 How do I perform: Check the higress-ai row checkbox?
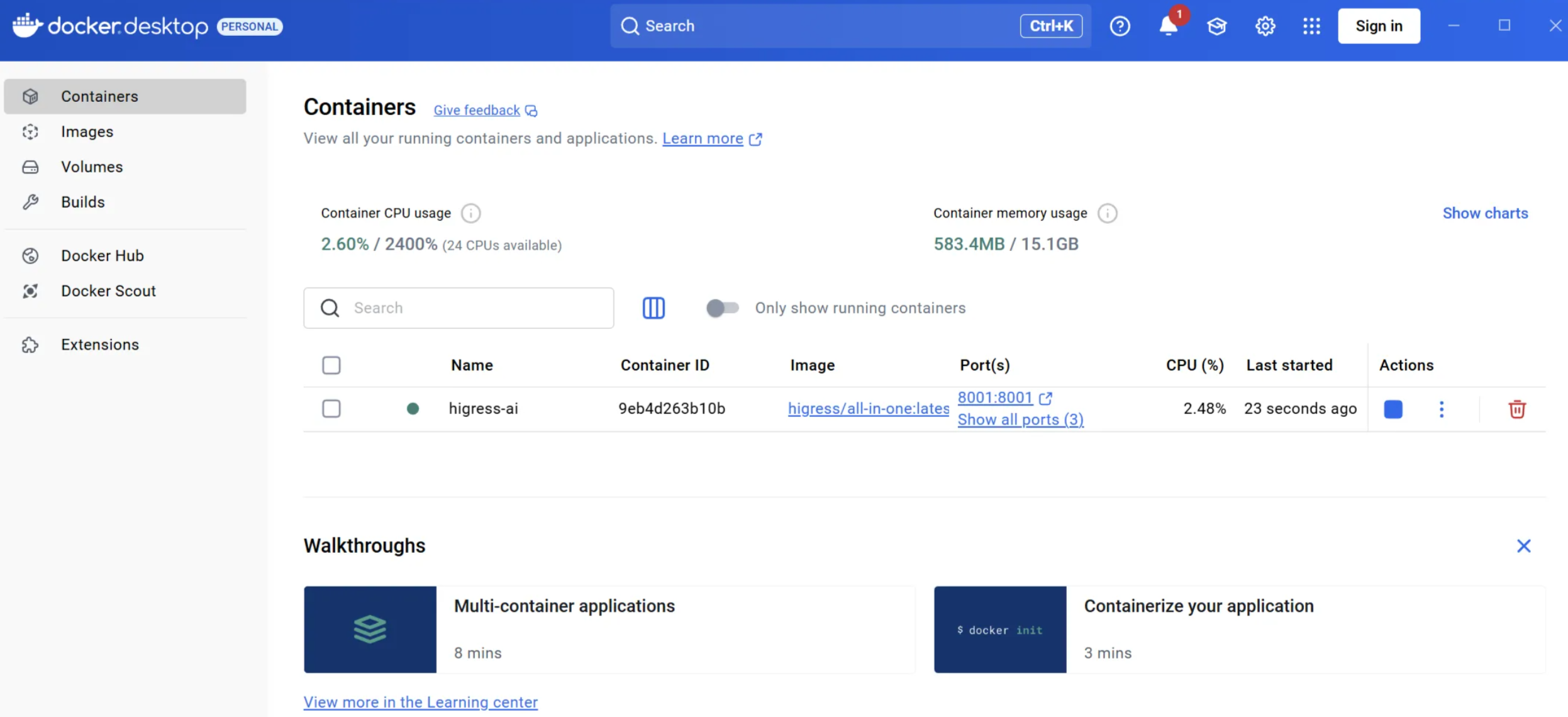331,409
